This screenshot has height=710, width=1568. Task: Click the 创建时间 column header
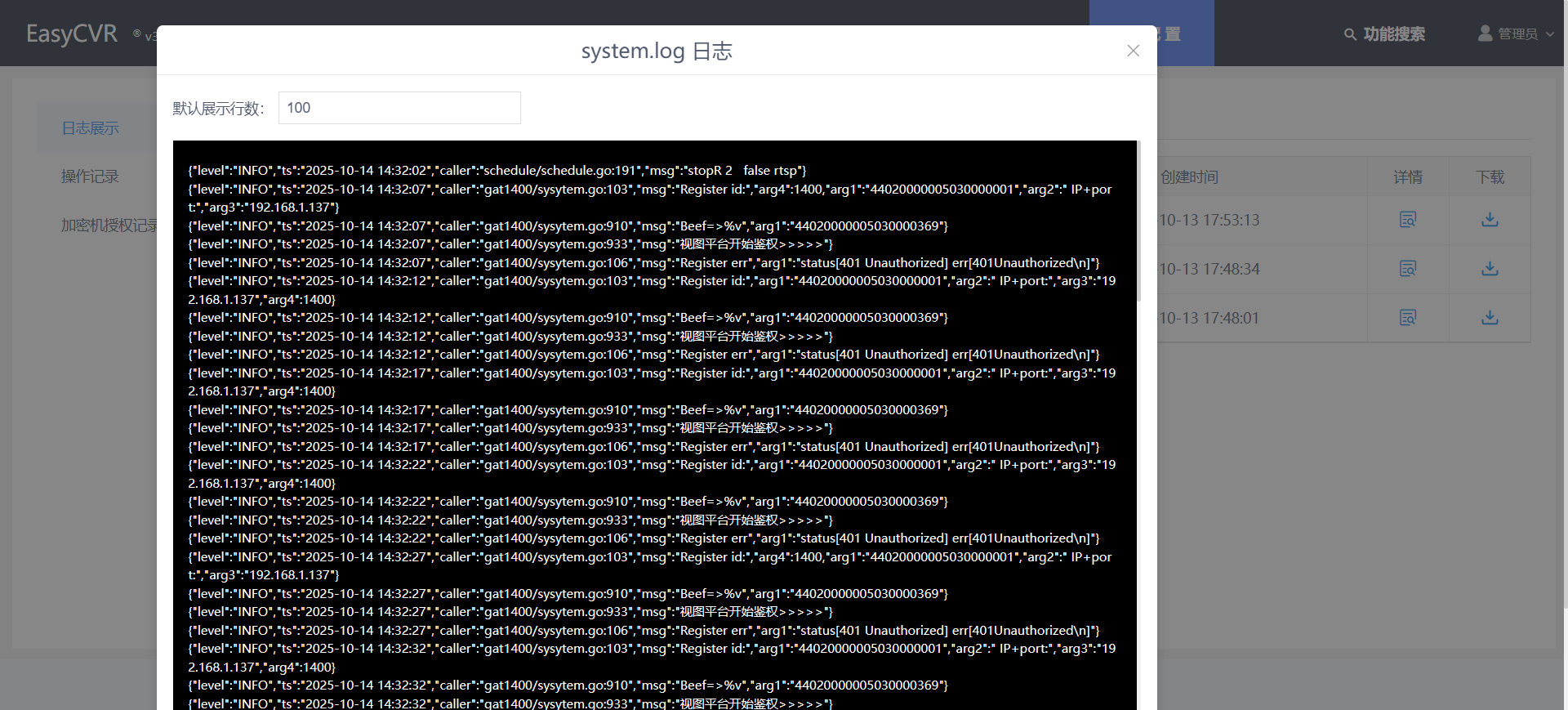pyautogui.click(x=1189, y=177)
